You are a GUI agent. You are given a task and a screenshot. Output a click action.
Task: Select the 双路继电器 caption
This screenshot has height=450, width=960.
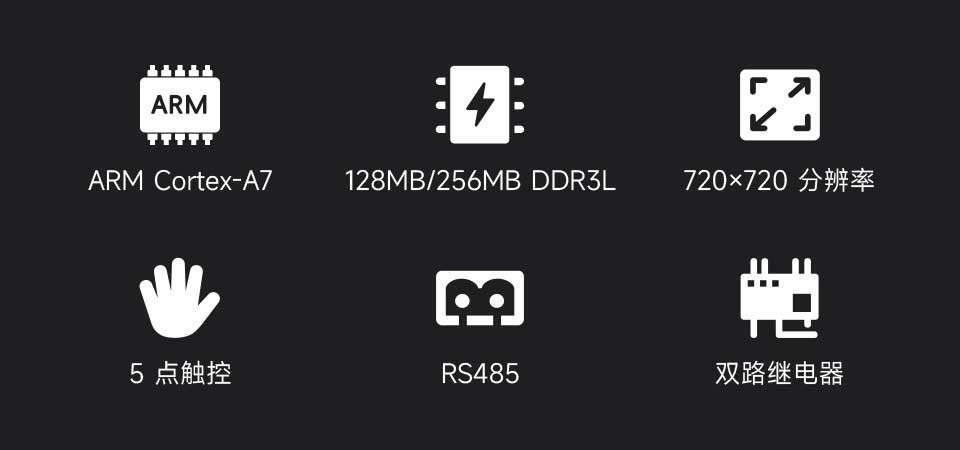click(x=779, y=373)
